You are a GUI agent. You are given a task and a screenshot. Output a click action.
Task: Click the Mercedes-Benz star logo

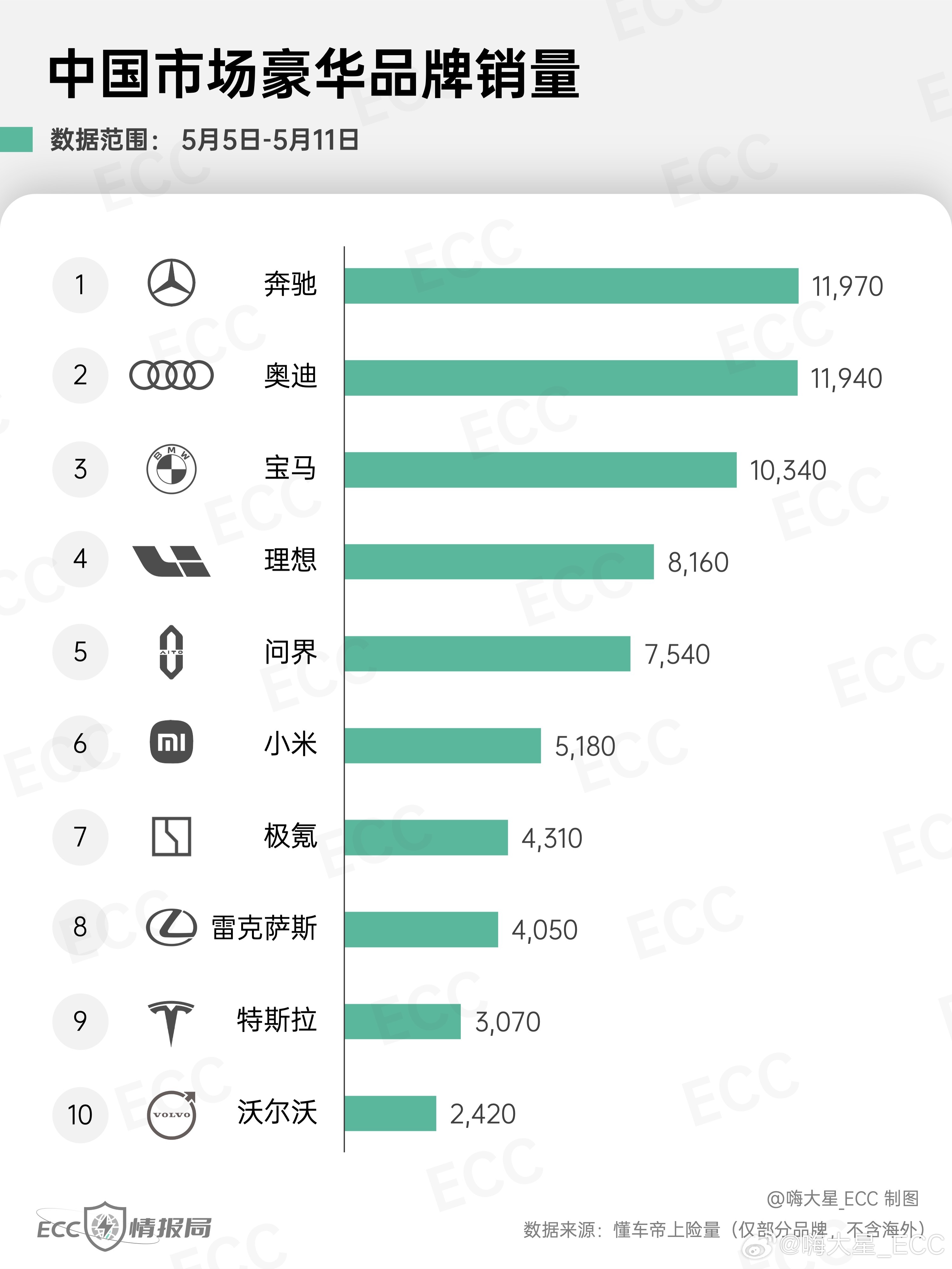tap(172, 283)
